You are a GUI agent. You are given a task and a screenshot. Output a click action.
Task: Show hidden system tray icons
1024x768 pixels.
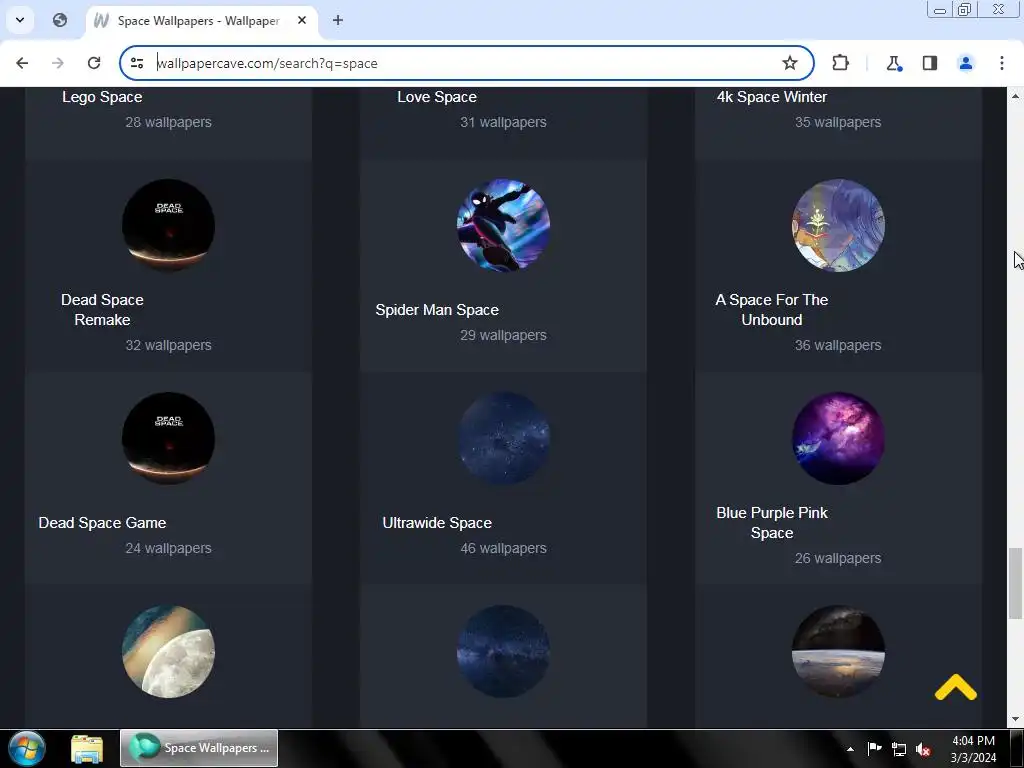click(x=850, y=749)
